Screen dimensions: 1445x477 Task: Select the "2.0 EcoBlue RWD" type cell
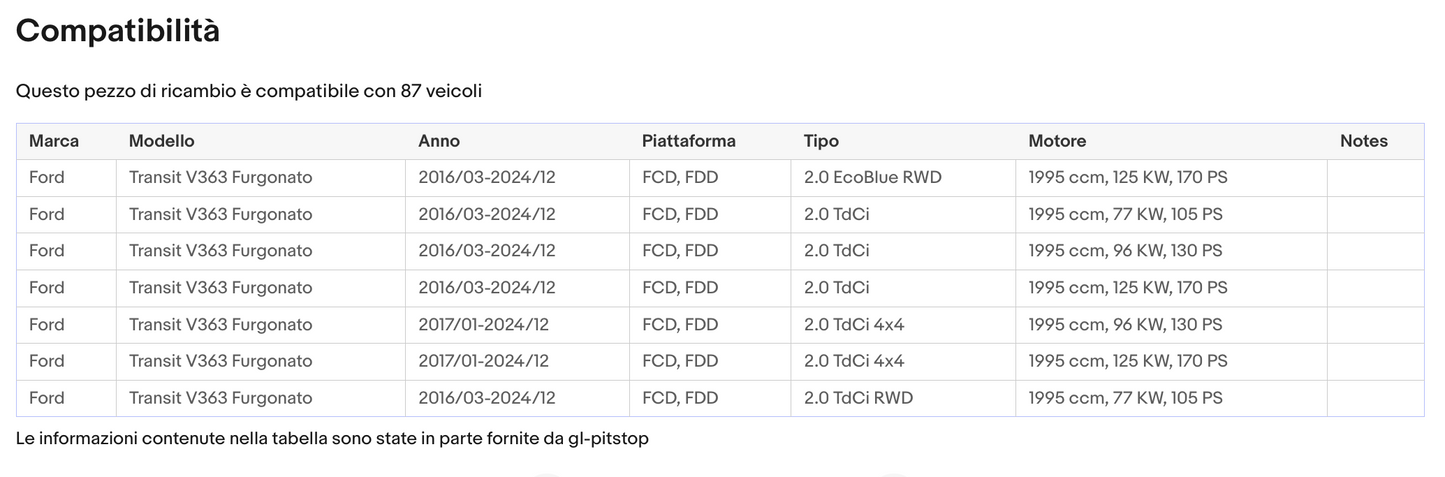pos(873,178)
